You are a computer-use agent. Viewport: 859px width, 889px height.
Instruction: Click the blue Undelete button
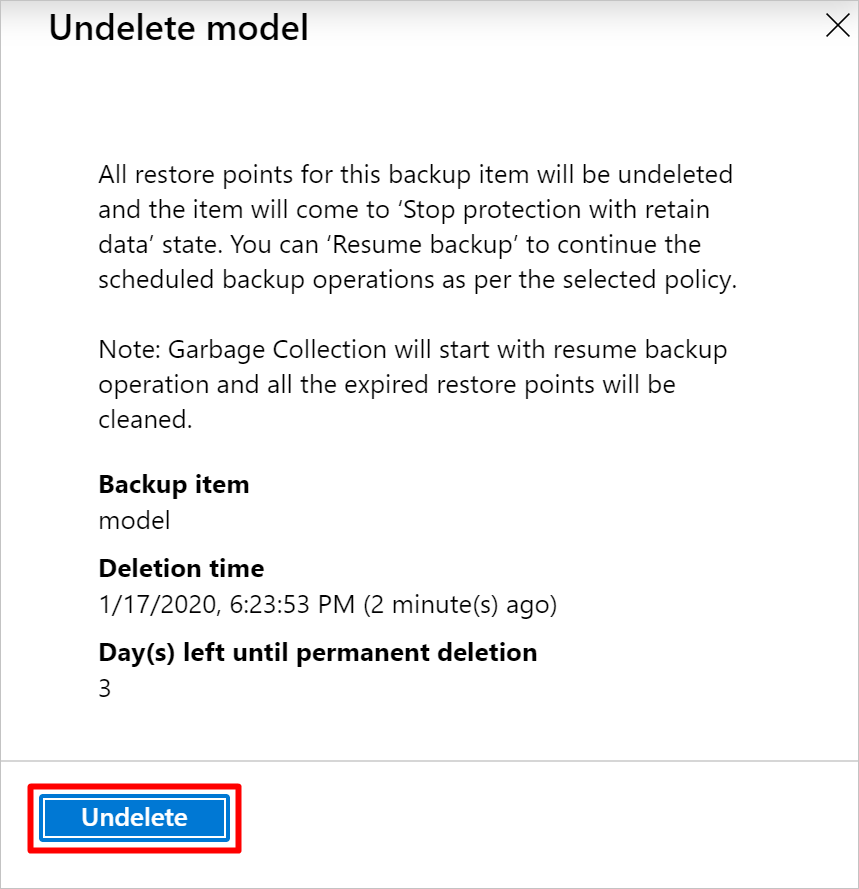pyautogui.click(x=135, y=818)
